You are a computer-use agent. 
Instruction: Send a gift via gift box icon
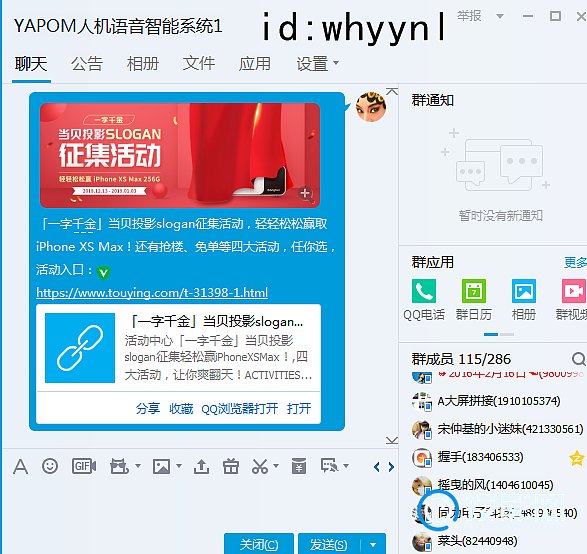(231, 466)
